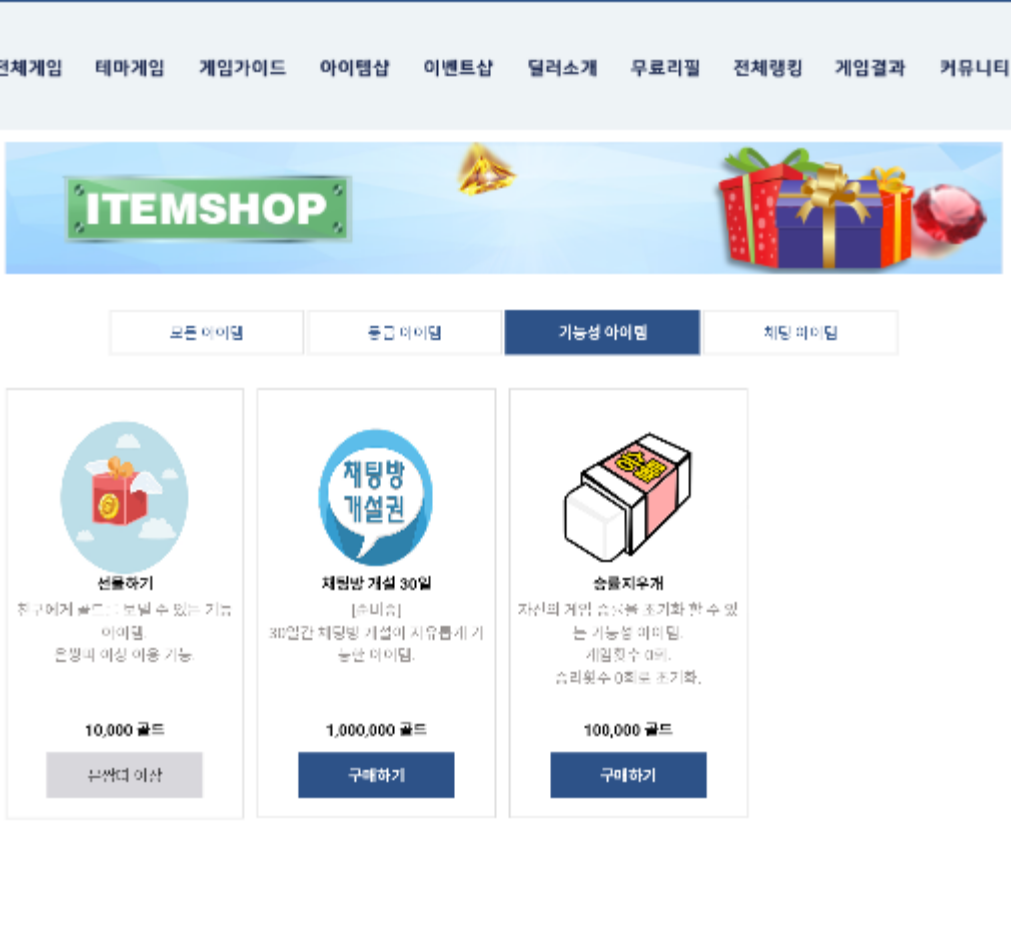Open the 무료리필 menu item
The width and height of the screenshot is (1011, 932).
[665, 68]
